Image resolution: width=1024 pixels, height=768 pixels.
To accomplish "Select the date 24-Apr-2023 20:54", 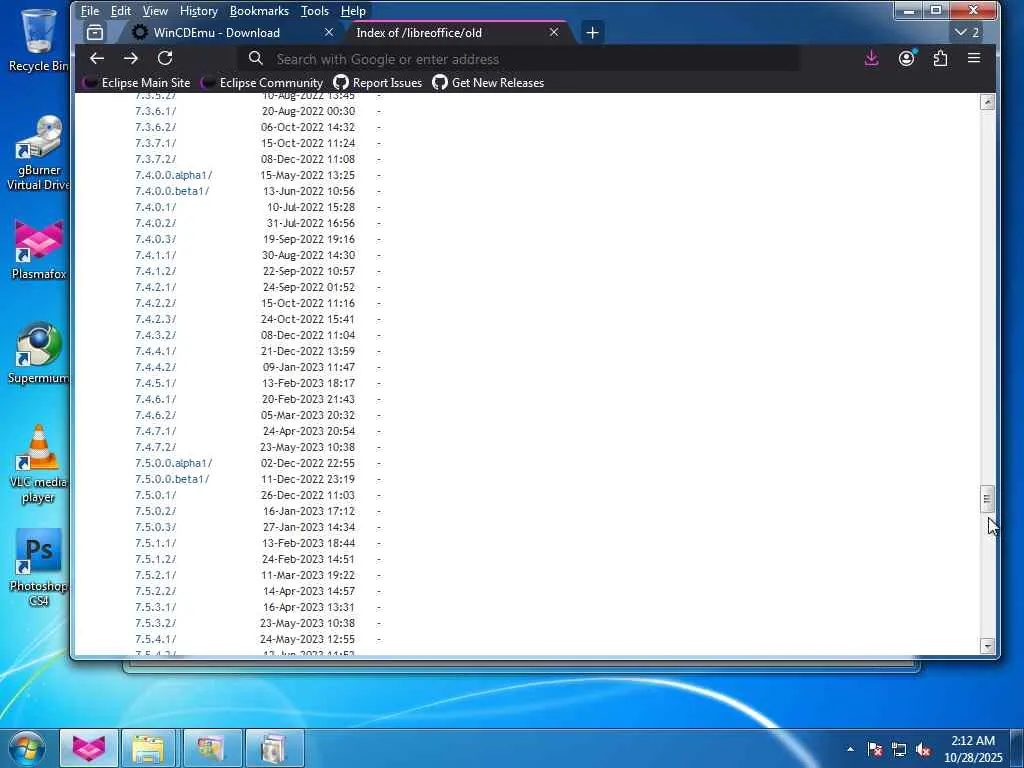I will [x=309, y=431].
